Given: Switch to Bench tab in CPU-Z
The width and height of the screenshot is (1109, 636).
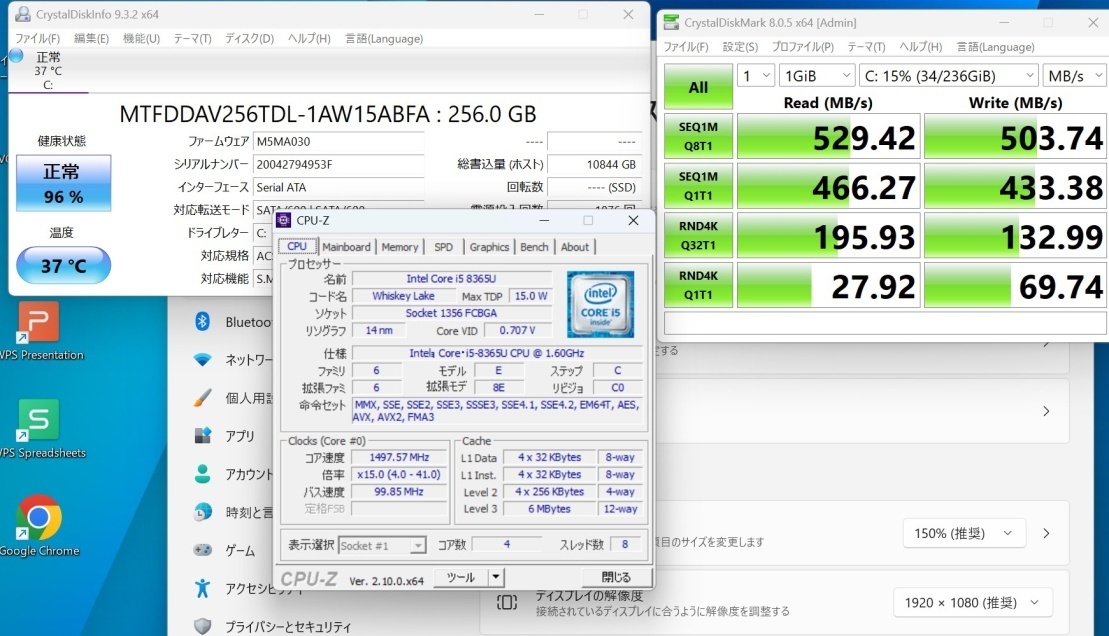Looking at the screenshot, I should 534,247.
